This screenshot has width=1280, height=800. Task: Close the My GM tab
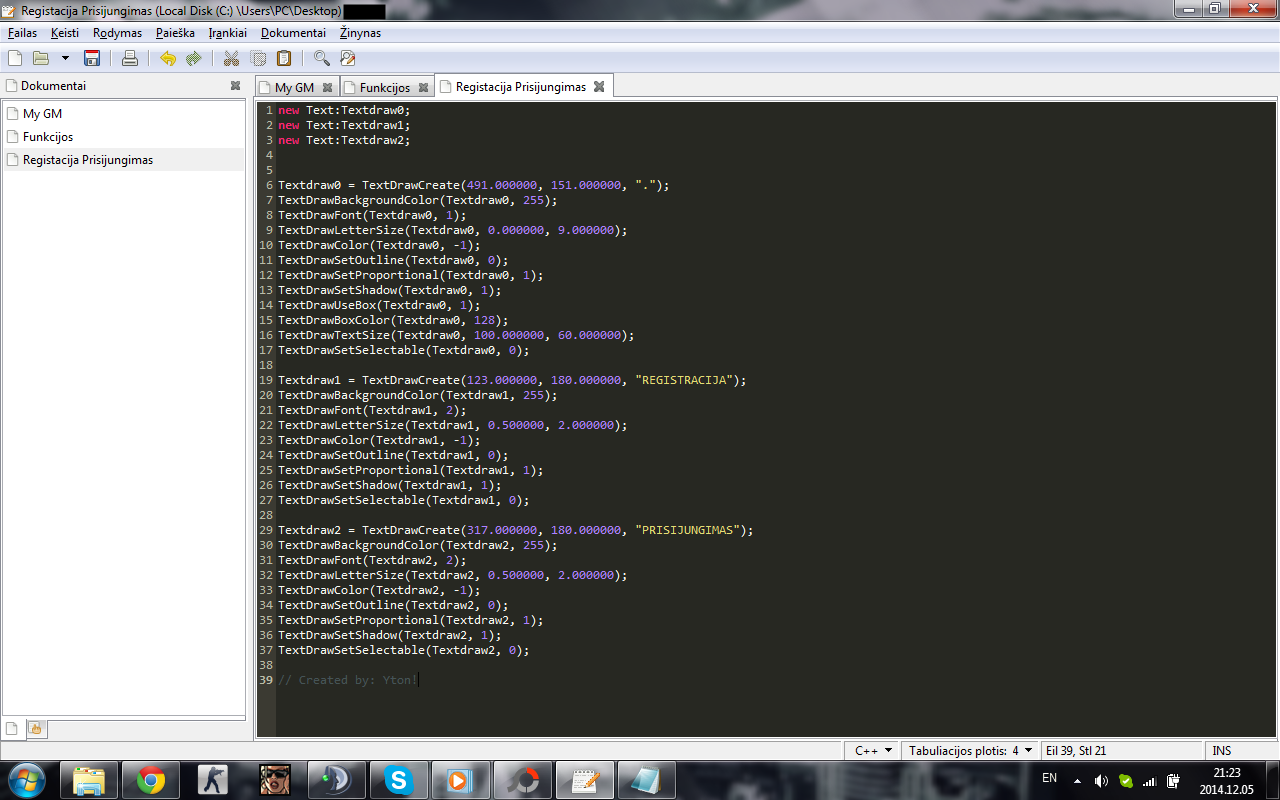coord(328,87)
